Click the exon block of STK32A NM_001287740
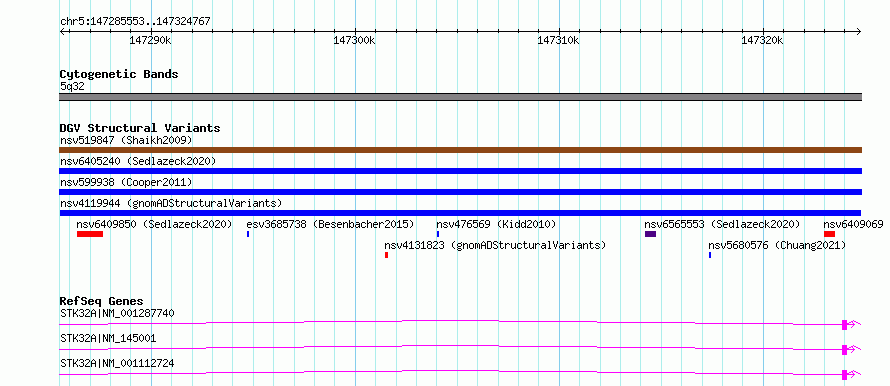Image resolution: width=890 pixels, height=386 pixels. click(845, 324)
